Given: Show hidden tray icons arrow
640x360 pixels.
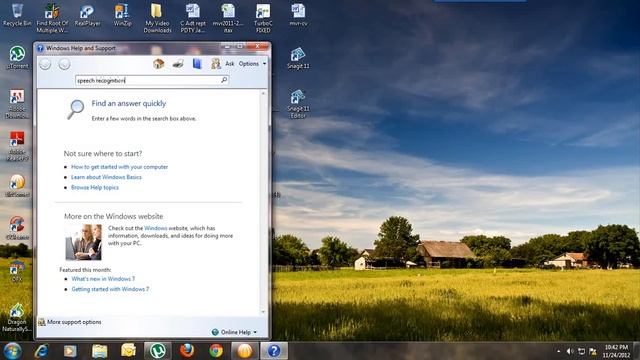Looking at the screenshot, I should tap(558, 351).
